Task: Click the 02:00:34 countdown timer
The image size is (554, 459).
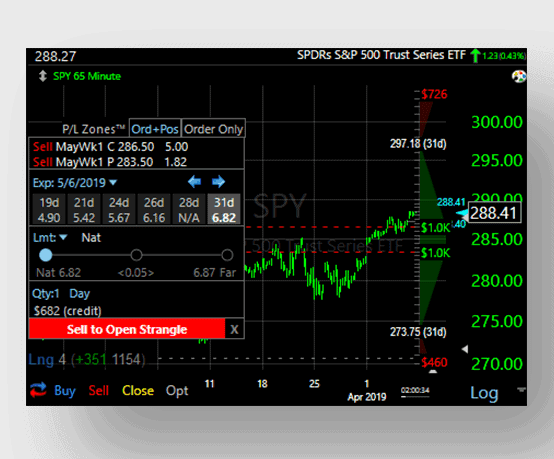Action: tap(415, 390)
